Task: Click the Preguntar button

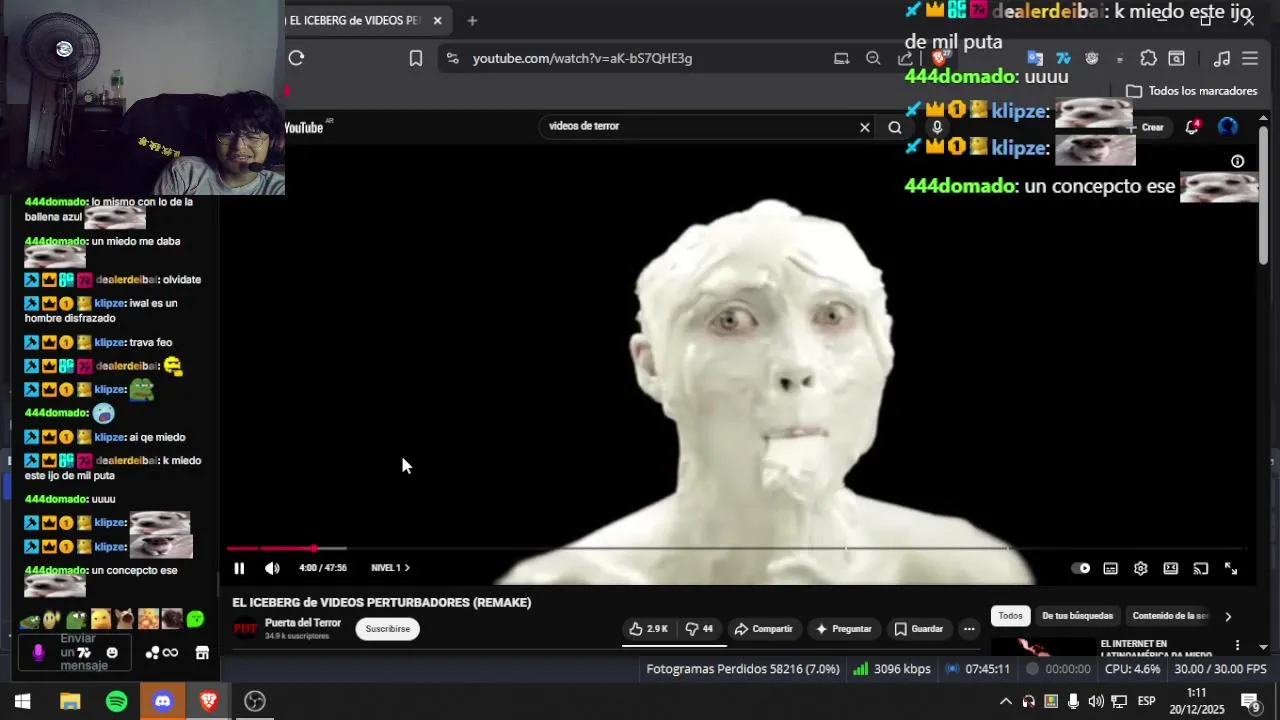Action: click(x=843, y=629)
